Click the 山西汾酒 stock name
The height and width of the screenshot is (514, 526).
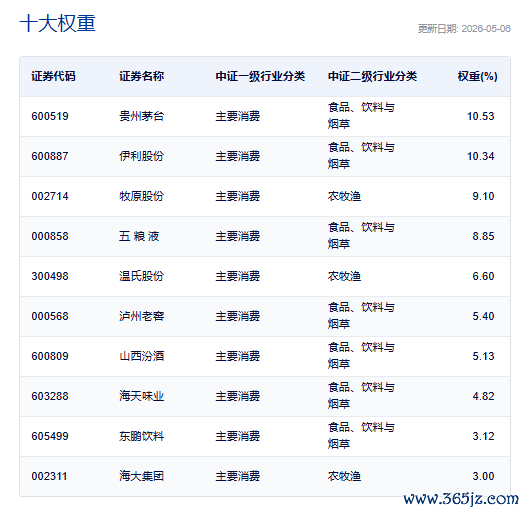[x=142, y=356]
